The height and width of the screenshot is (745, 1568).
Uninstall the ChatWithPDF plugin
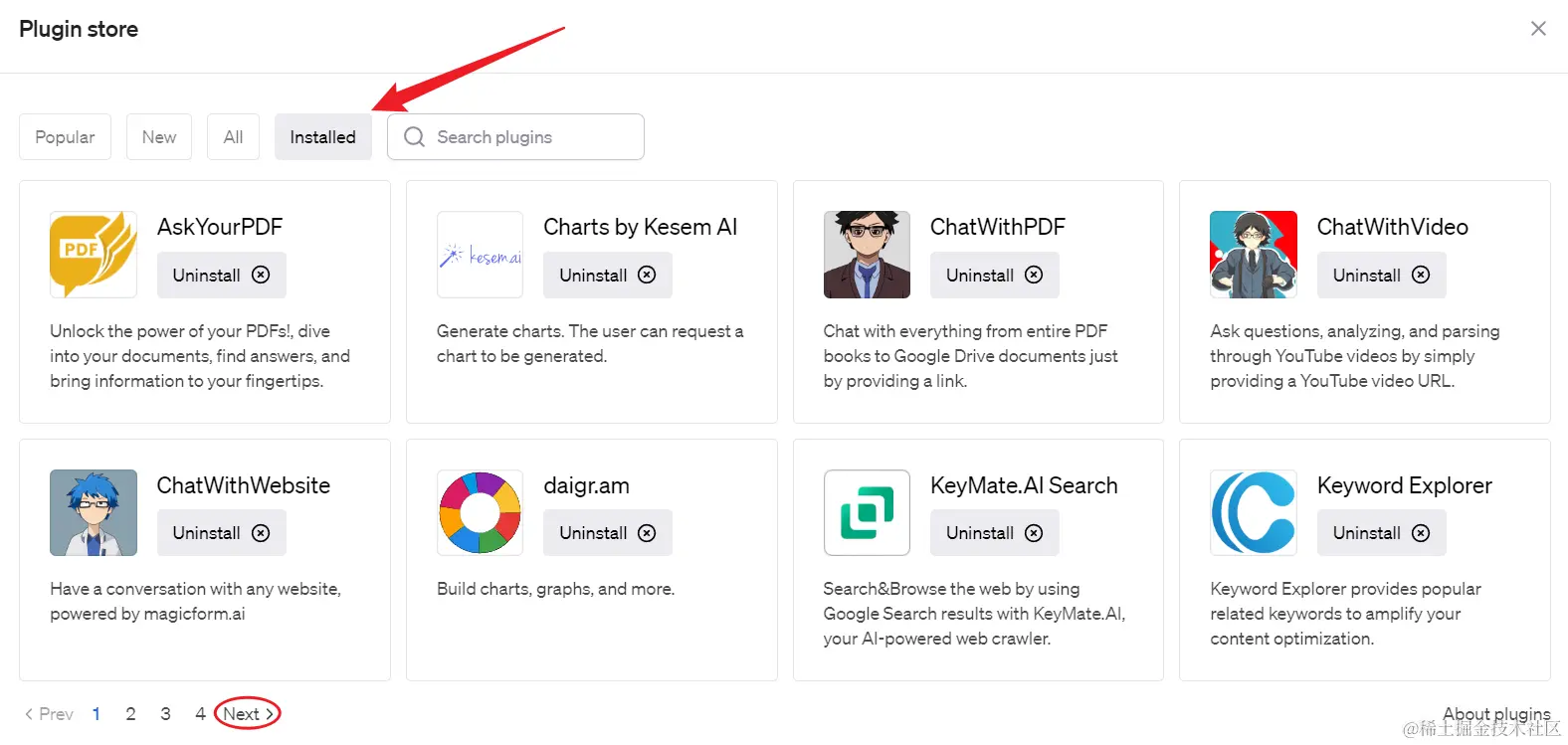(994, 275)
